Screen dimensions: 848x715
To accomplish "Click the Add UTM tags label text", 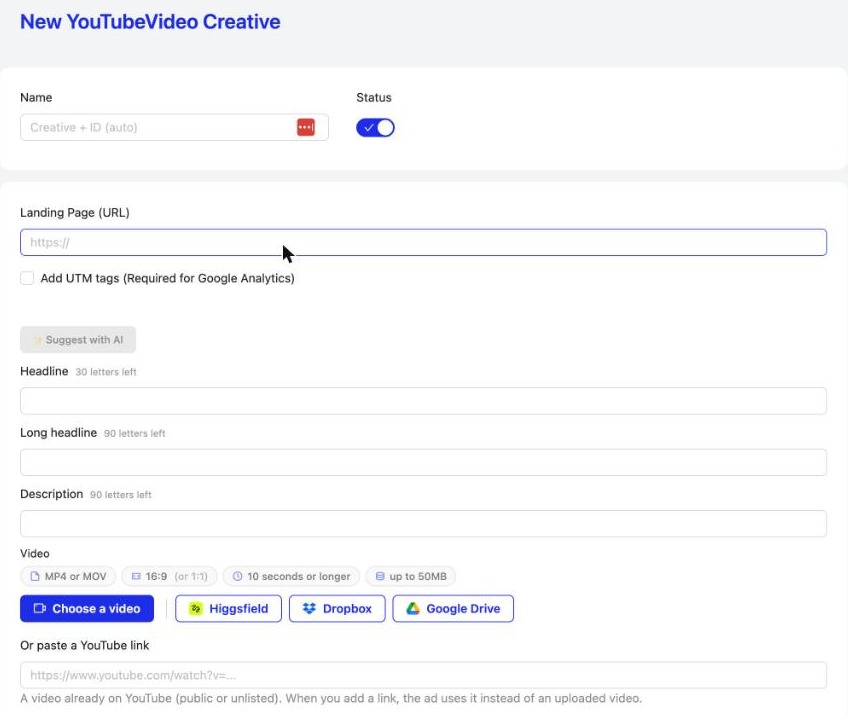I will [168, 278].
